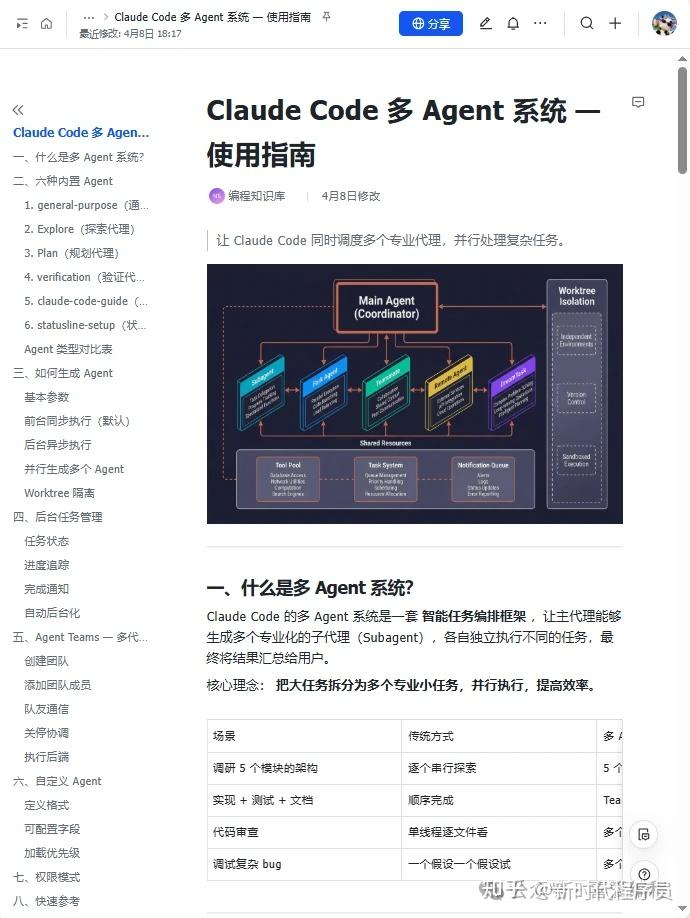690x918 pixels.
Task: Open outline item 前台同步执行（默认）
Action: (77, 421)
